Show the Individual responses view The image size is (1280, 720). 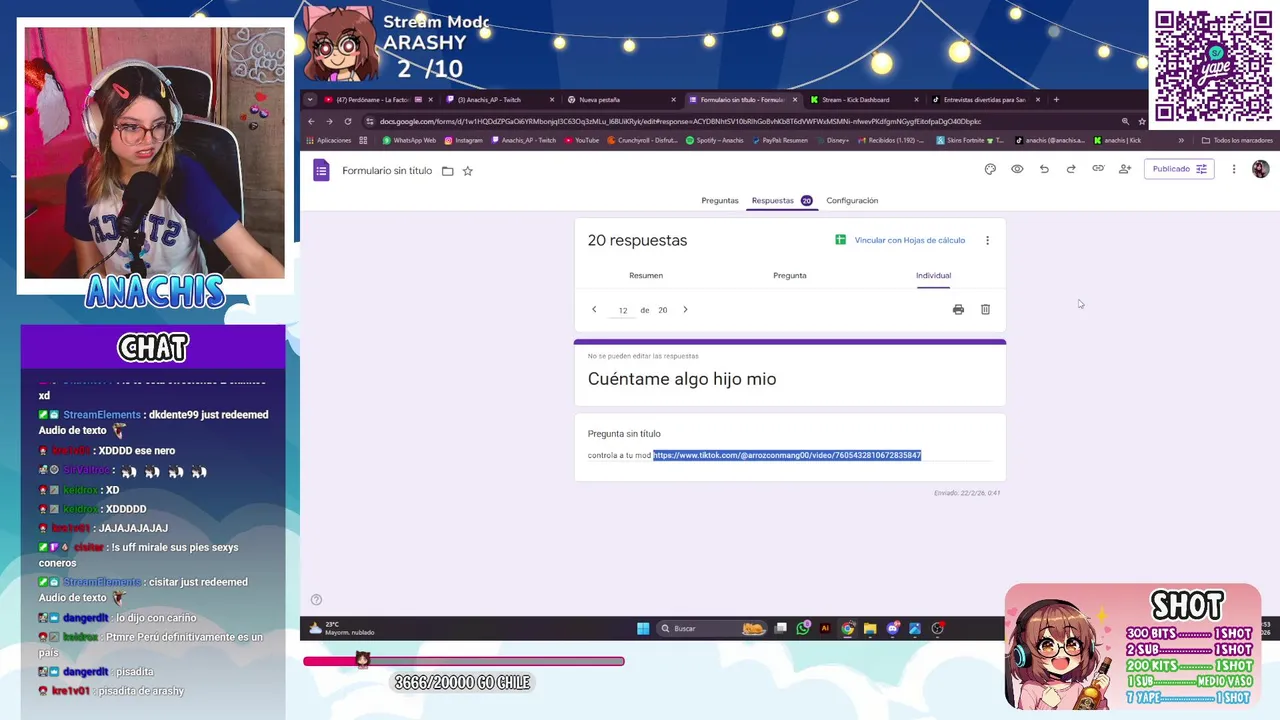pyautogui.click(x=933, y=276)
